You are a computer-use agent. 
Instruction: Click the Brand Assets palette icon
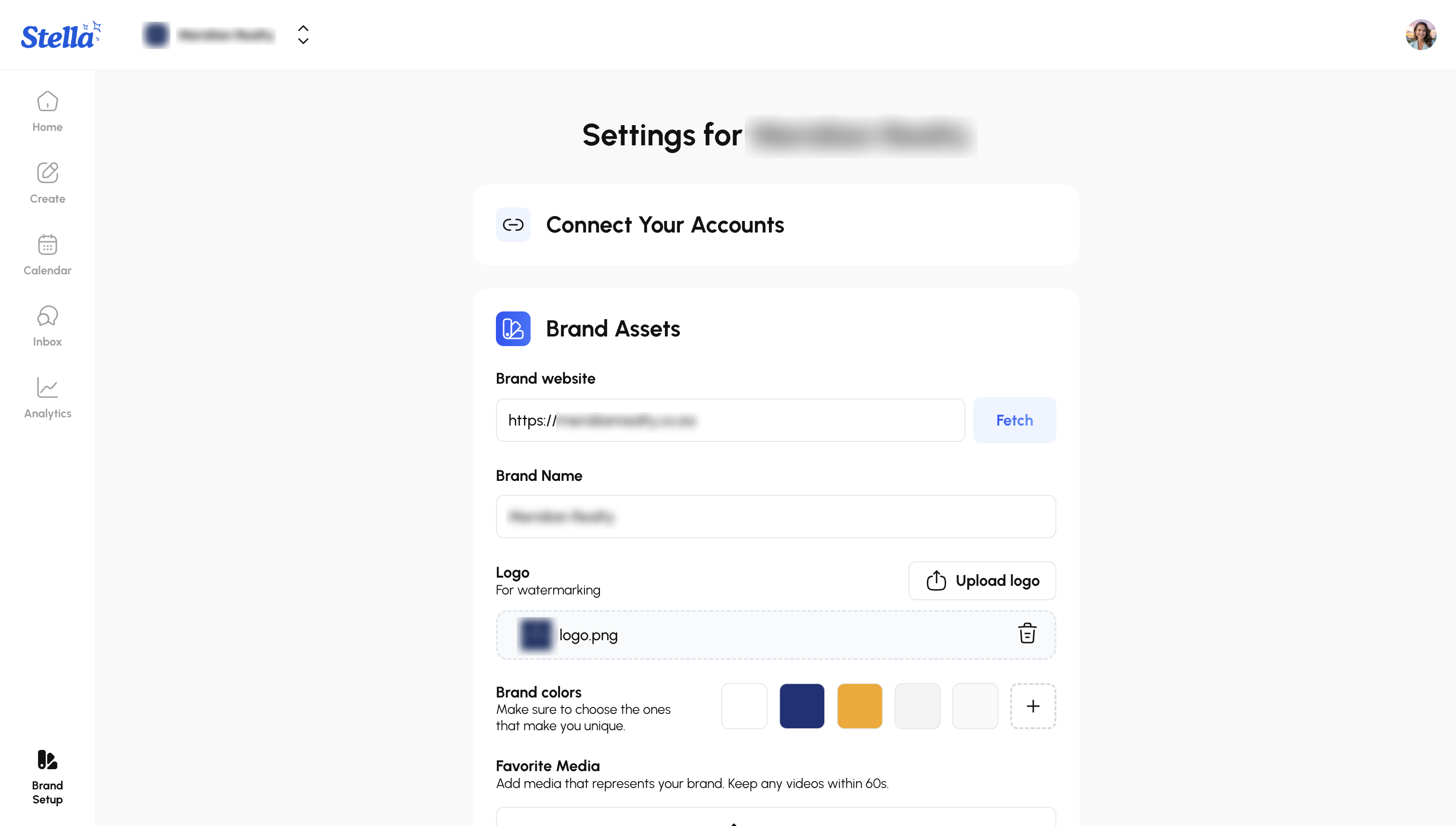coord(513,328)
